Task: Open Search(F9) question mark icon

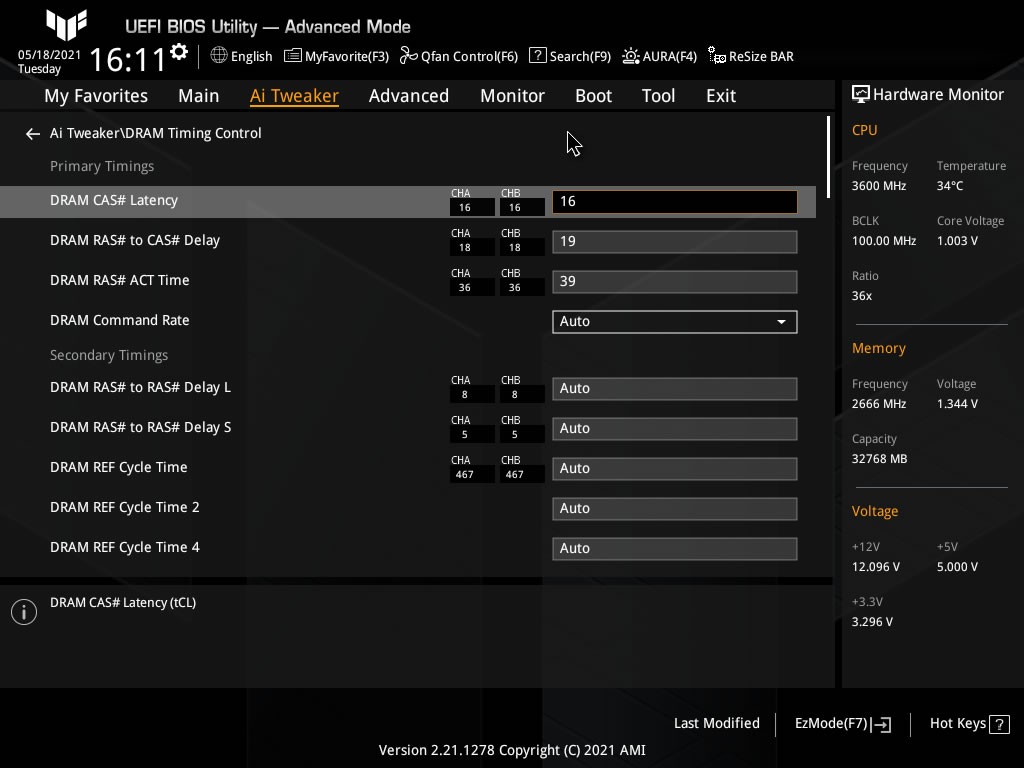Action: [x=538, y=56]
